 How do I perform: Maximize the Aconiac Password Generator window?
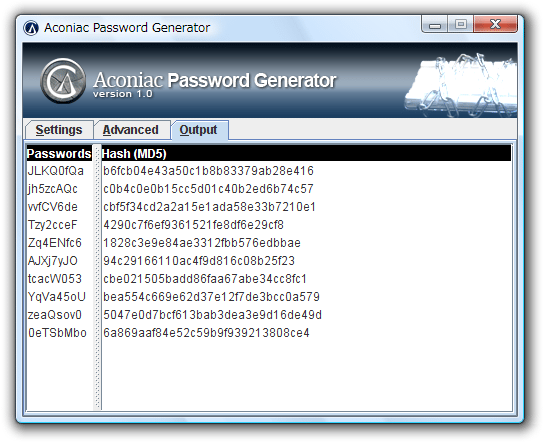click(461, 25)
